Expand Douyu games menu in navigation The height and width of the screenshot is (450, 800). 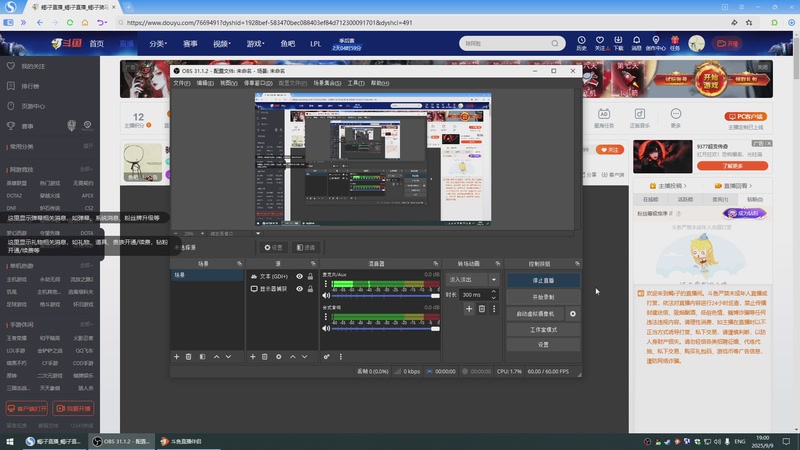[x=255, y=44]
